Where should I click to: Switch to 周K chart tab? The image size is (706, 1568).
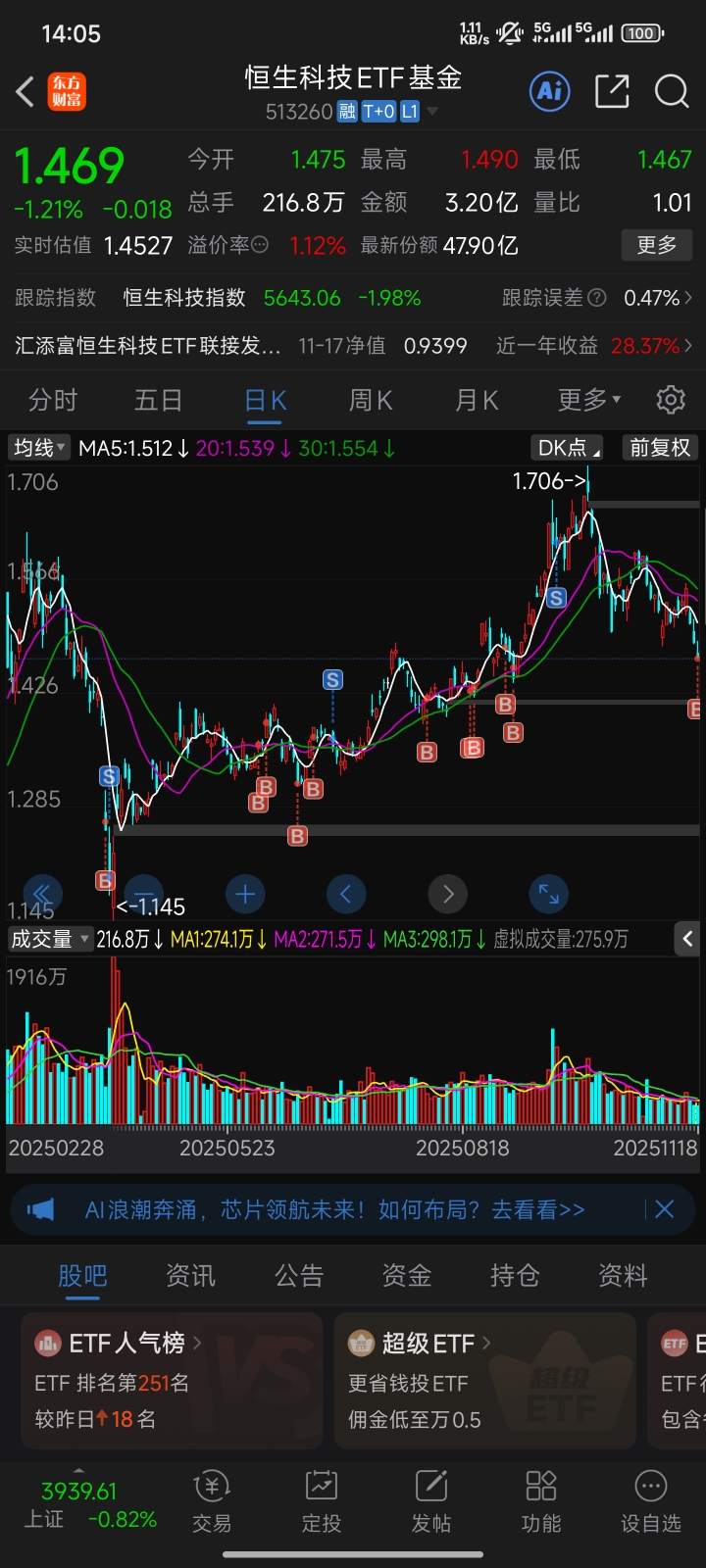click(371, 400)
